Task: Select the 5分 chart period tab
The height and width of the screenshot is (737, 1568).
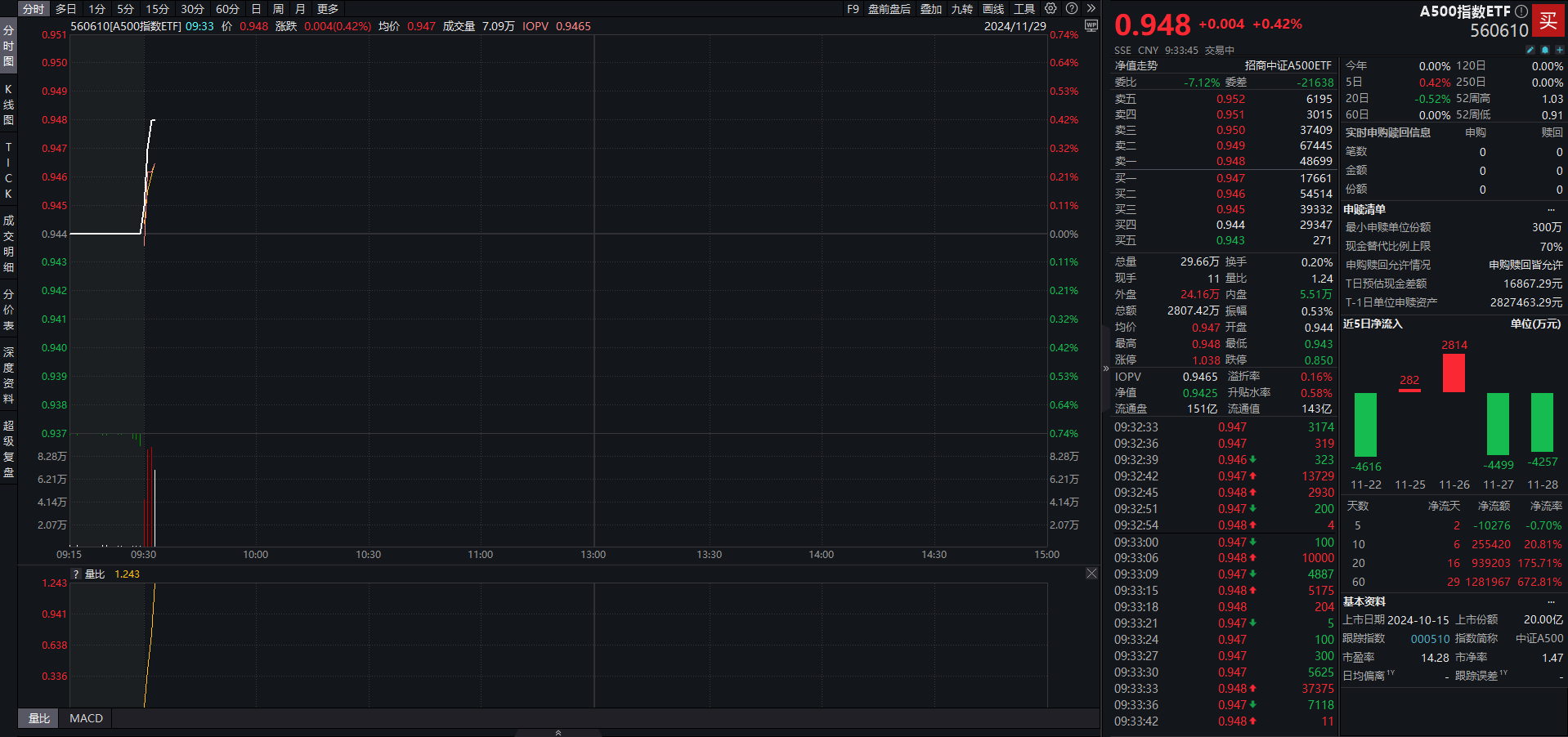Action: 125,9
